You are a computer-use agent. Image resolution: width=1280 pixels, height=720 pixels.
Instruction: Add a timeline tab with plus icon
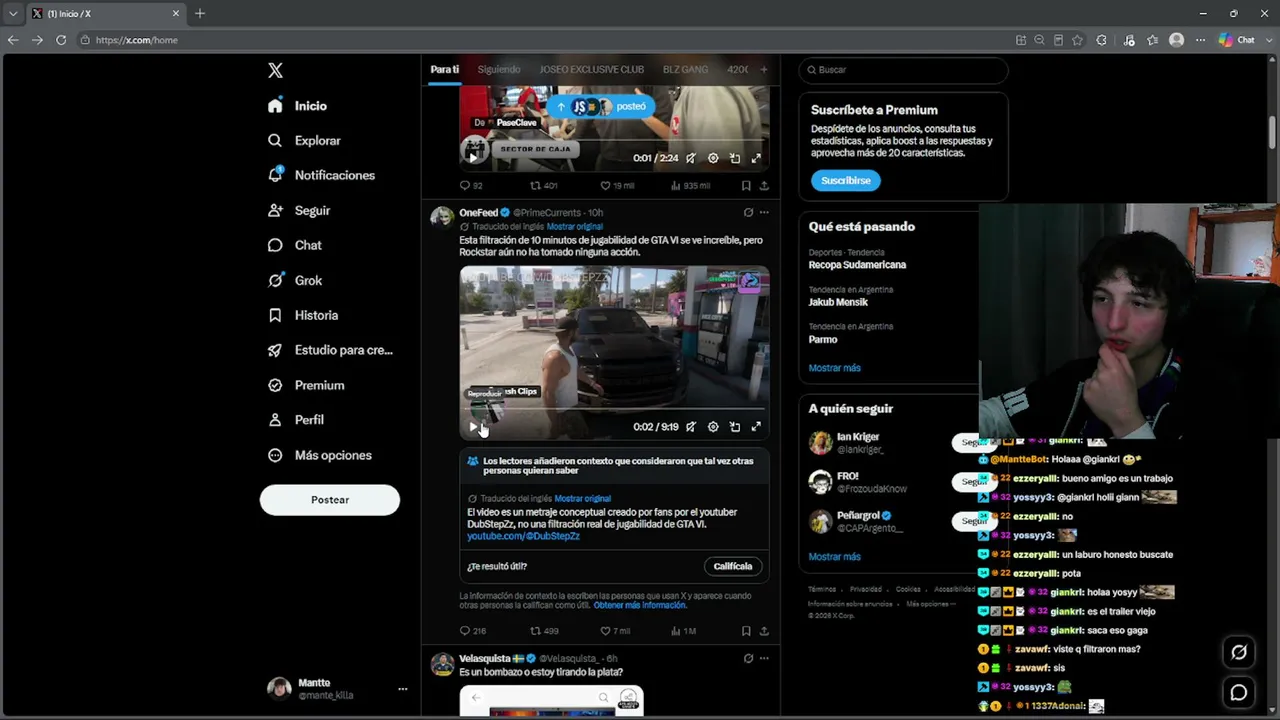[764, 70]
